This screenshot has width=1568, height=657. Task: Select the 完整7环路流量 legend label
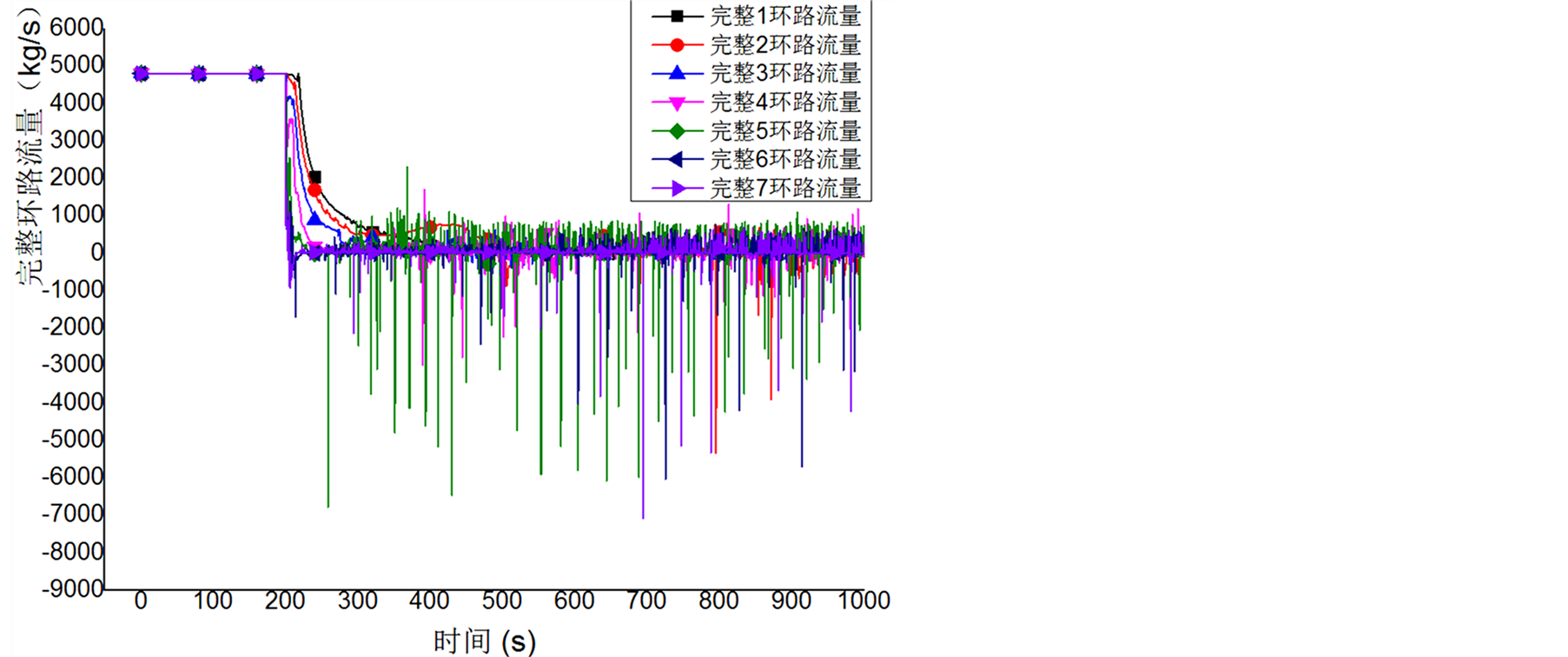point(785,188)
